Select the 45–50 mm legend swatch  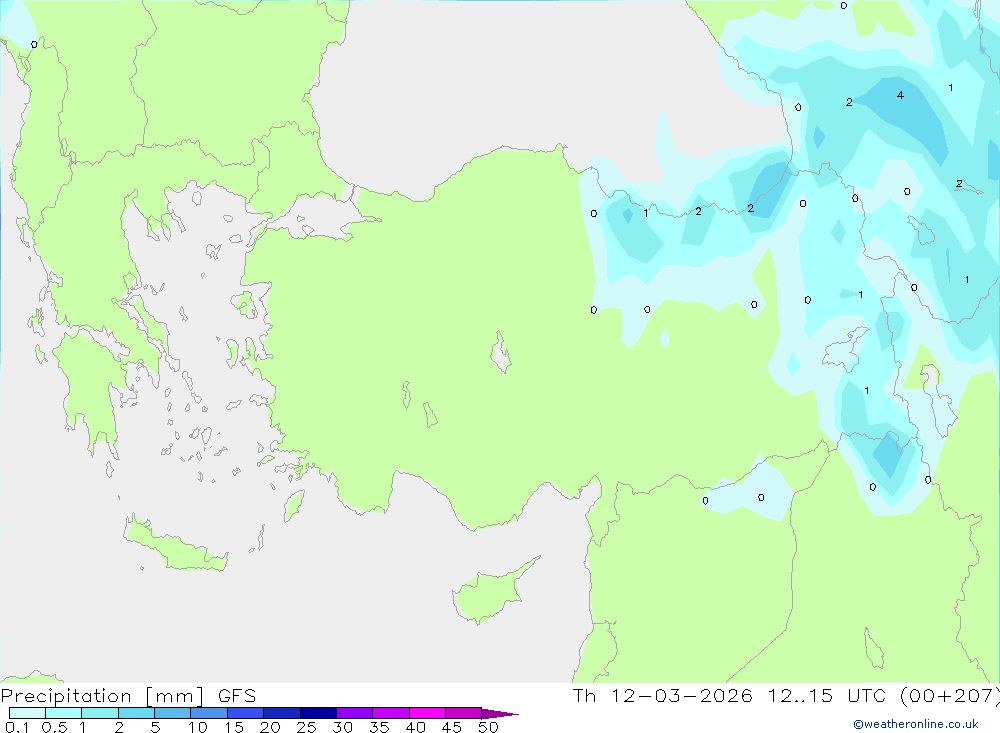point(464,713)
